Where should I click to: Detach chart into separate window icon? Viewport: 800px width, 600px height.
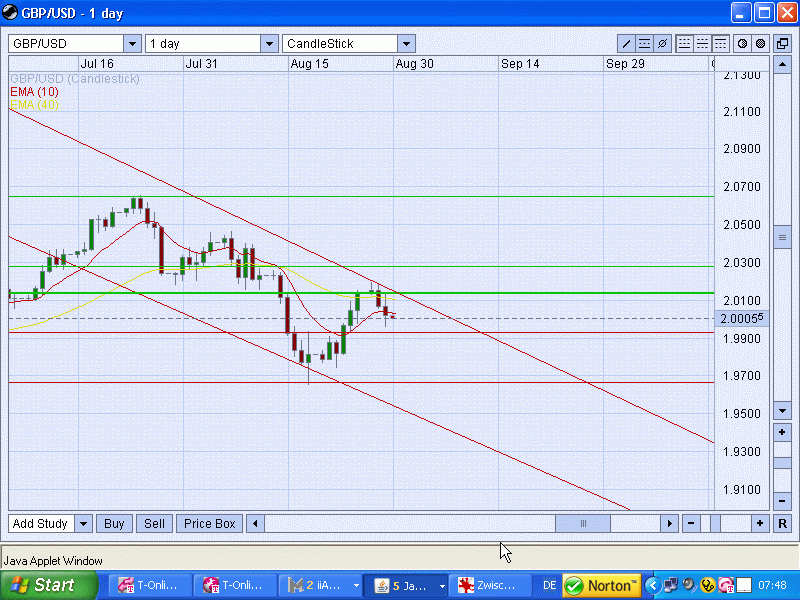pyautogui.click(x=782, y=44)
